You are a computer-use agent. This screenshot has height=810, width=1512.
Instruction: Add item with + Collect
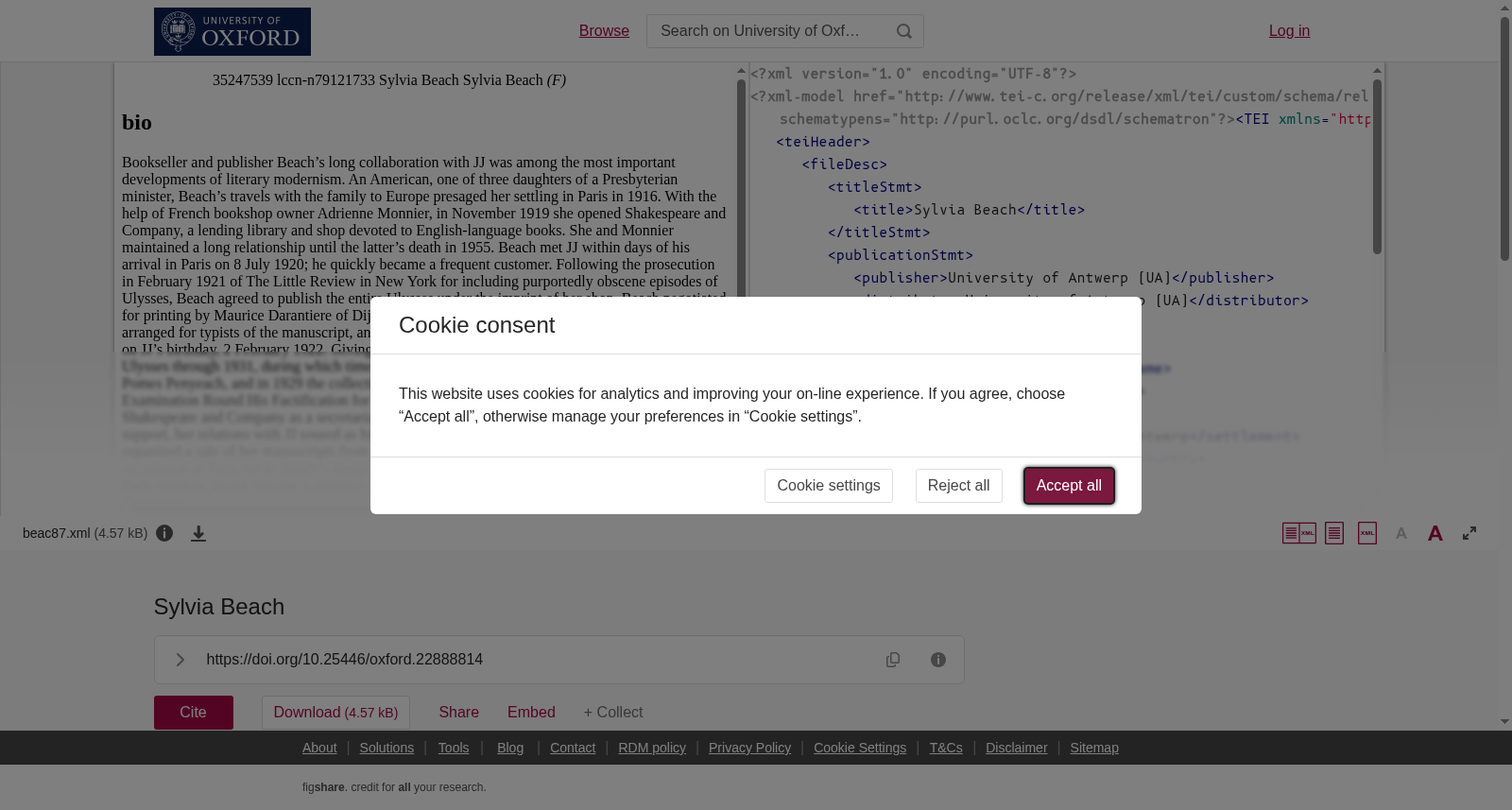pos(613,713)
